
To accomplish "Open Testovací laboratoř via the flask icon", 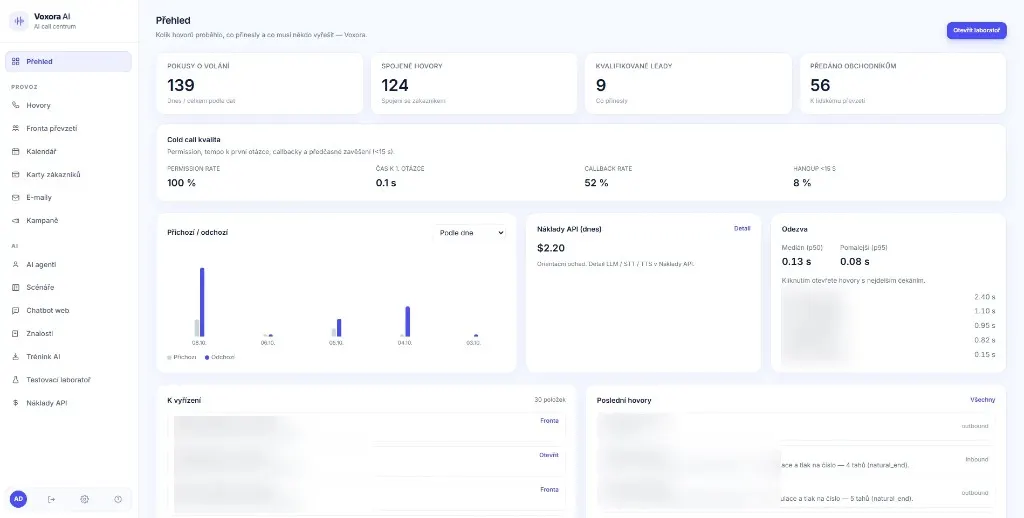I will click(x=16, y=380).
